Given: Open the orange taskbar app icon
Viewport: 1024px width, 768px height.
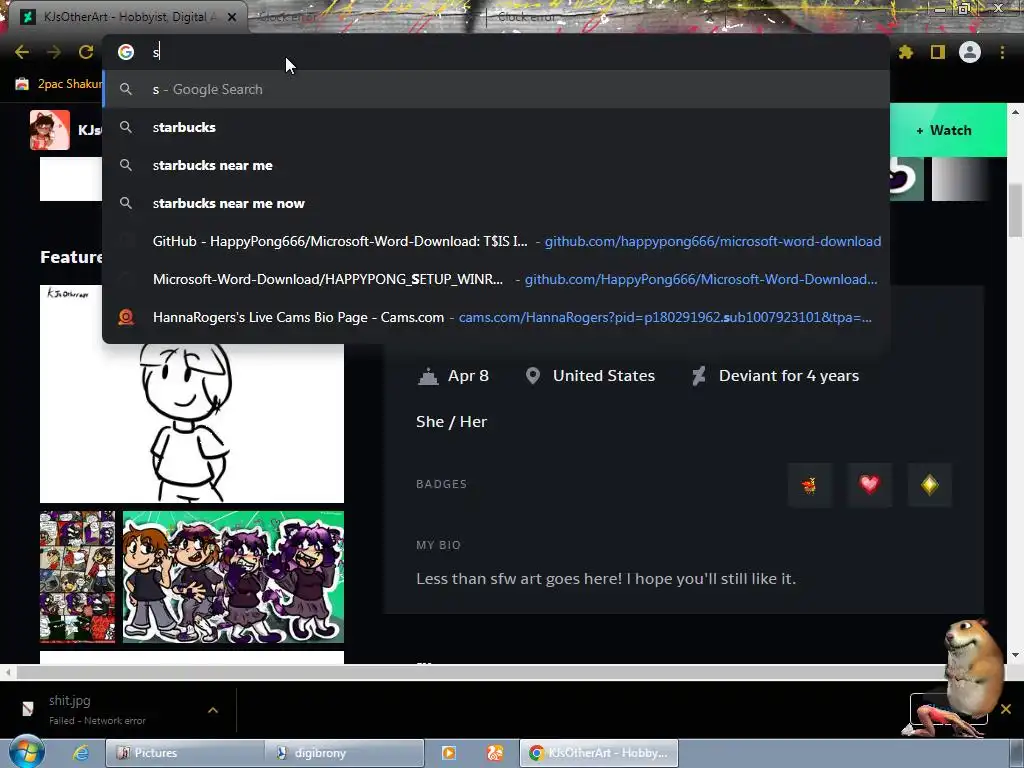Looking at the screenshot, I should point(495,753).
